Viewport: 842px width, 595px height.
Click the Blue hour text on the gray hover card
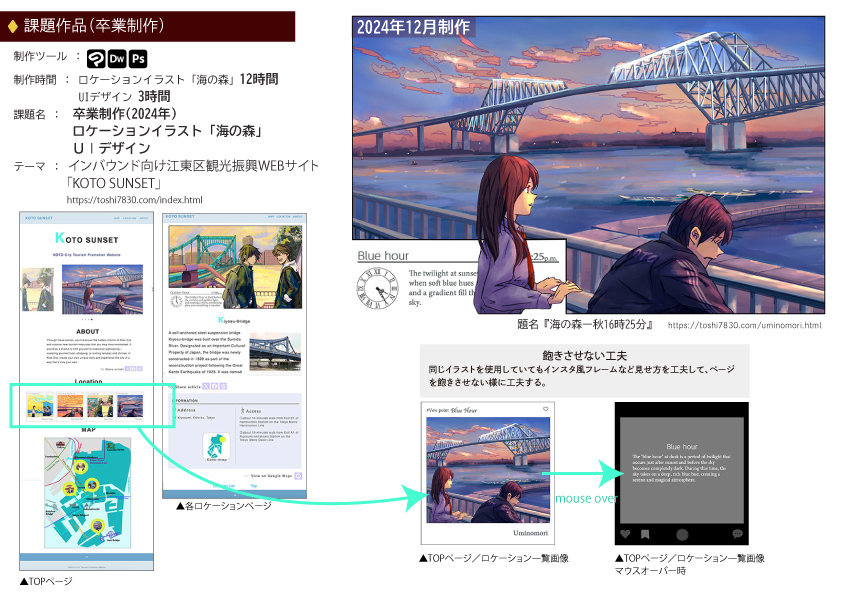tap(681, 446)
